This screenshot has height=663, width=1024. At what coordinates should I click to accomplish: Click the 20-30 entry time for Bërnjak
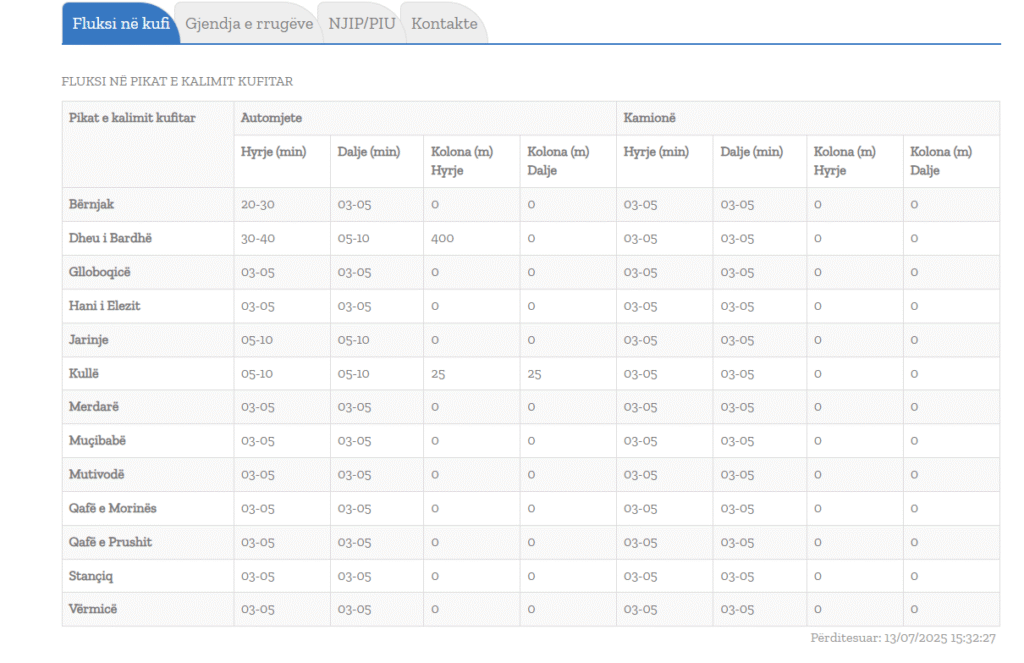(x=258, y=204)
